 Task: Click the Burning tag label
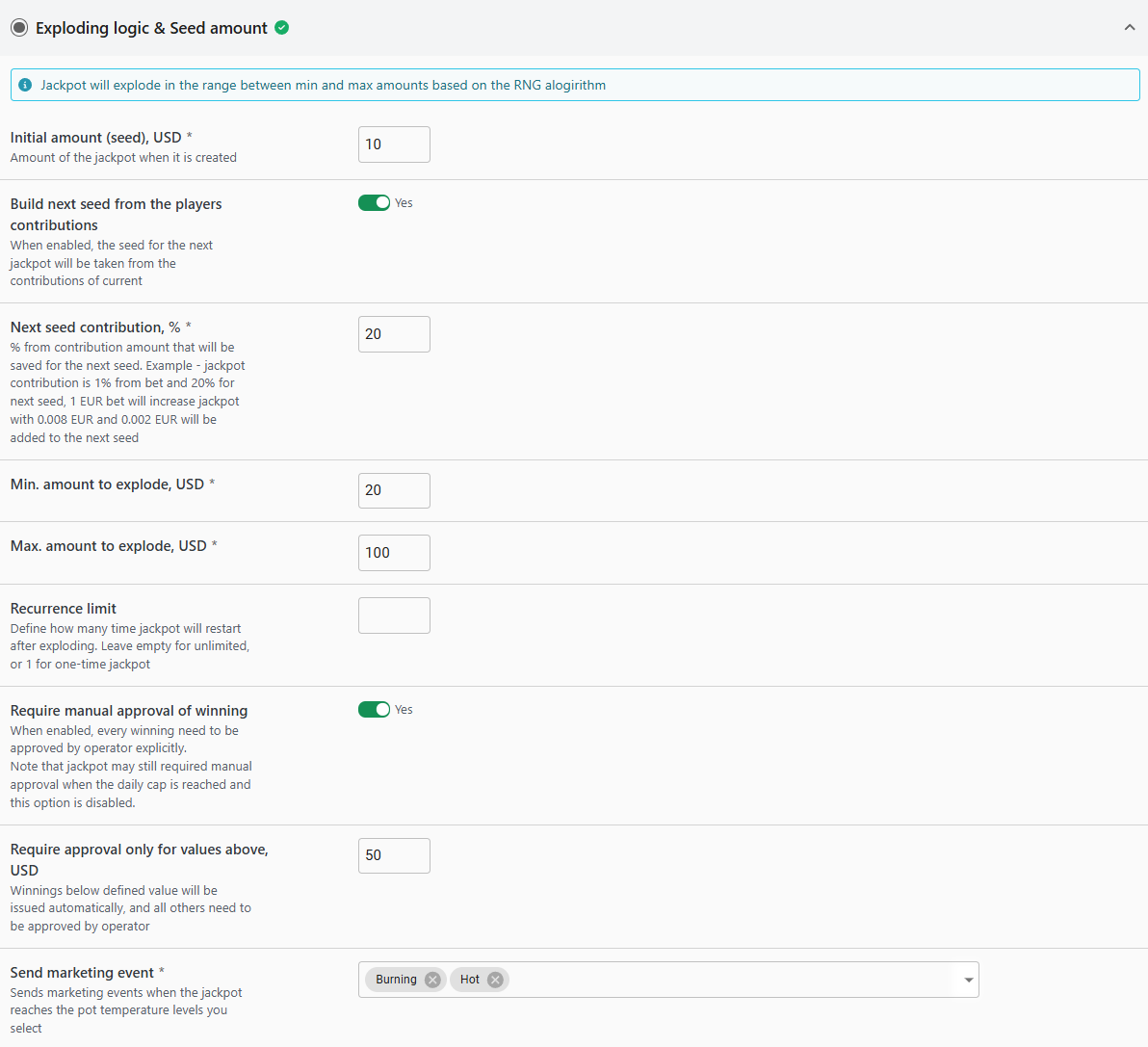coord(396,980)
